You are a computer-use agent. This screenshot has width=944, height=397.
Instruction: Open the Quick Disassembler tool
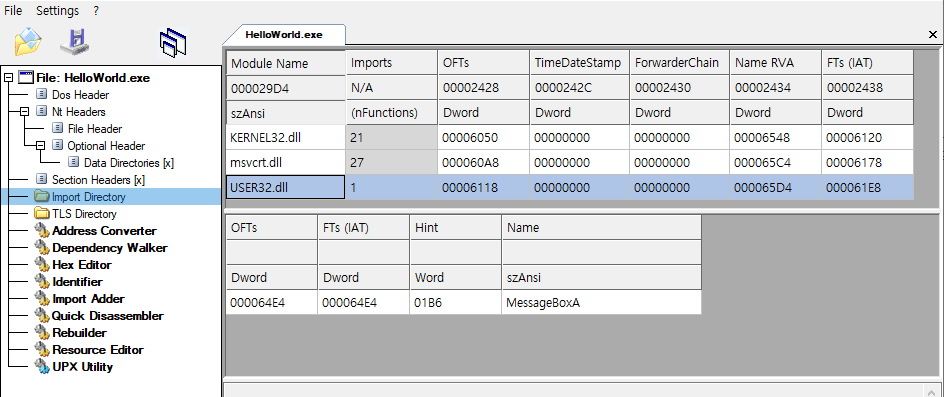(x=107, y=316)
